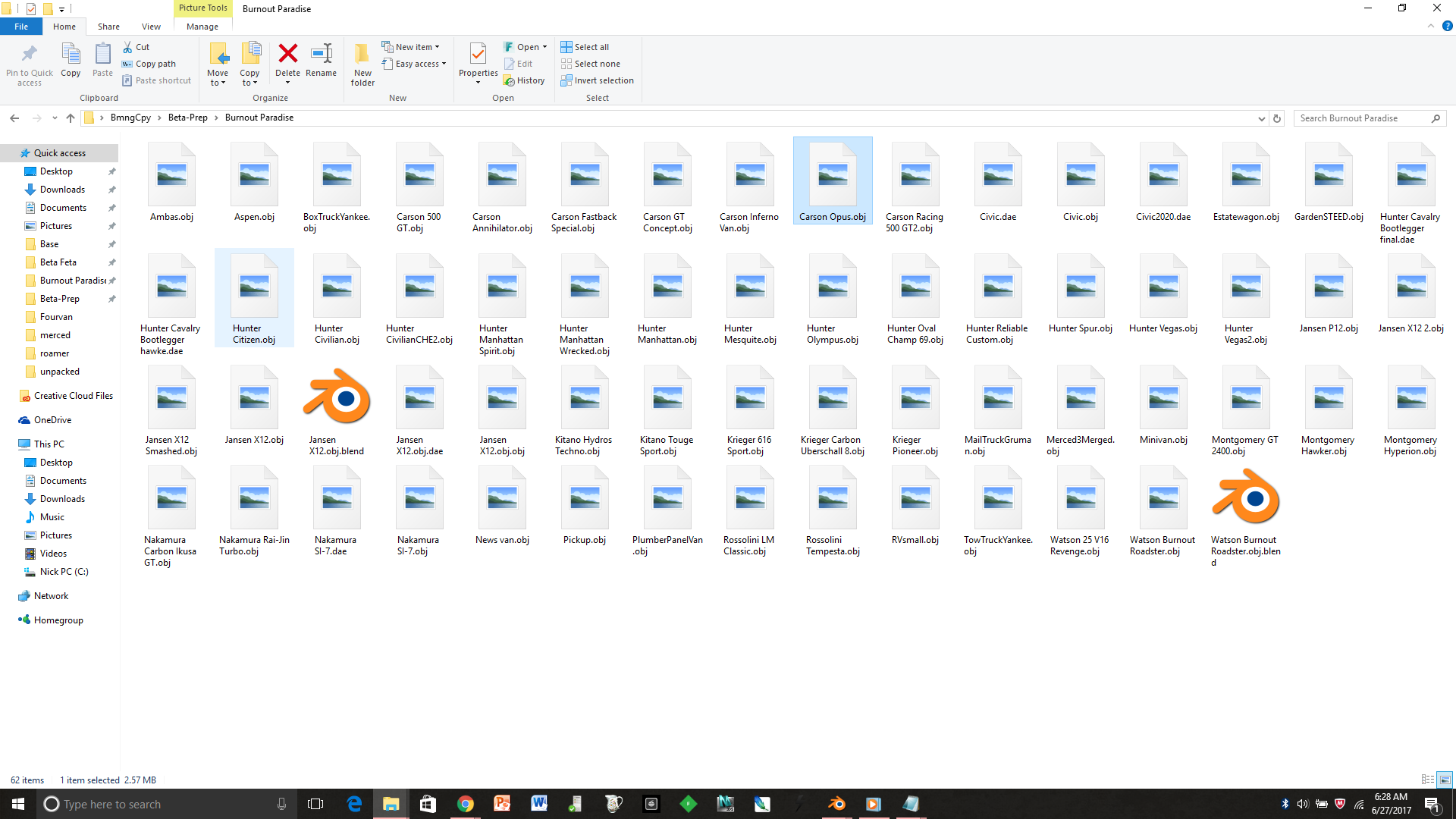Image resolution: width=1456 pixels, height=819 pixels.
Task: Collapse the ribbon with chevron
Action: [x=1431, y=26]
